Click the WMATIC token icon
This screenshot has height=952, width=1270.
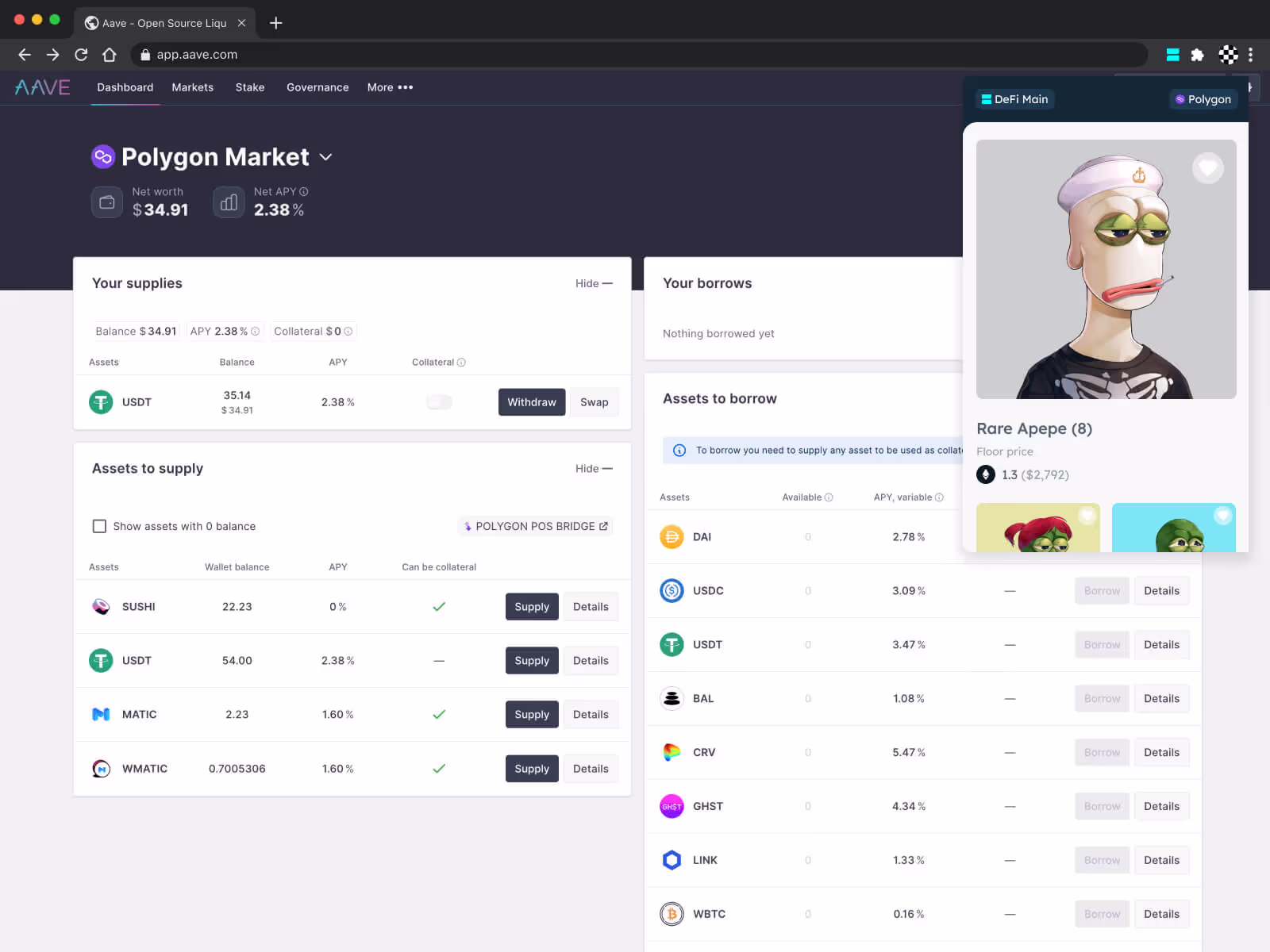(101, 769)
